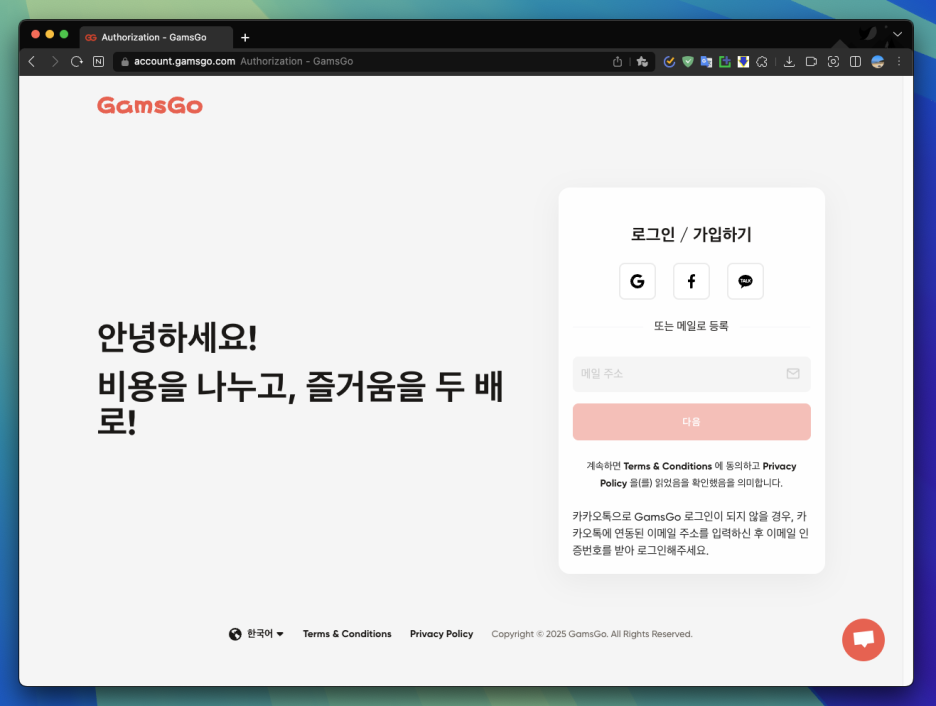Reload the page
The width and height of the screenshot is (936, 706).
point(76,61)
